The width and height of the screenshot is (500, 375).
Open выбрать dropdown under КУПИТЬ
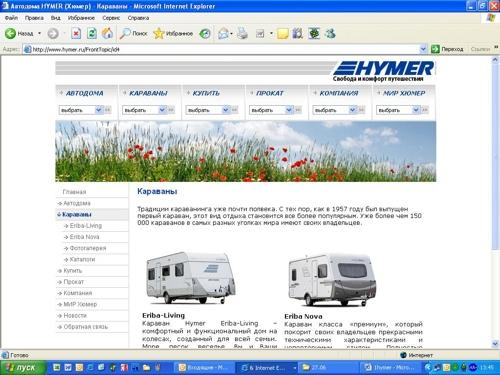pyautogui.click(x=208, y=110)
